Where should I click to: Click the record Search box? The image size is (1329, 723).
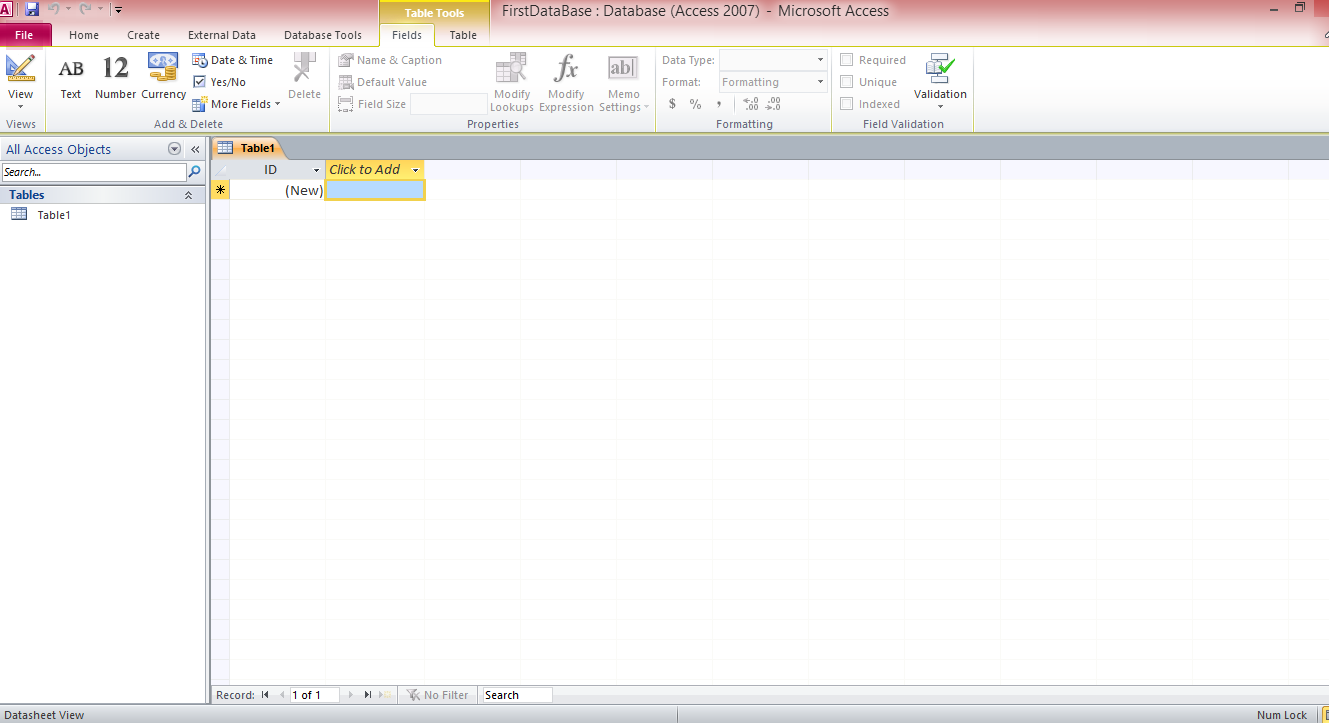pos(515,694)
